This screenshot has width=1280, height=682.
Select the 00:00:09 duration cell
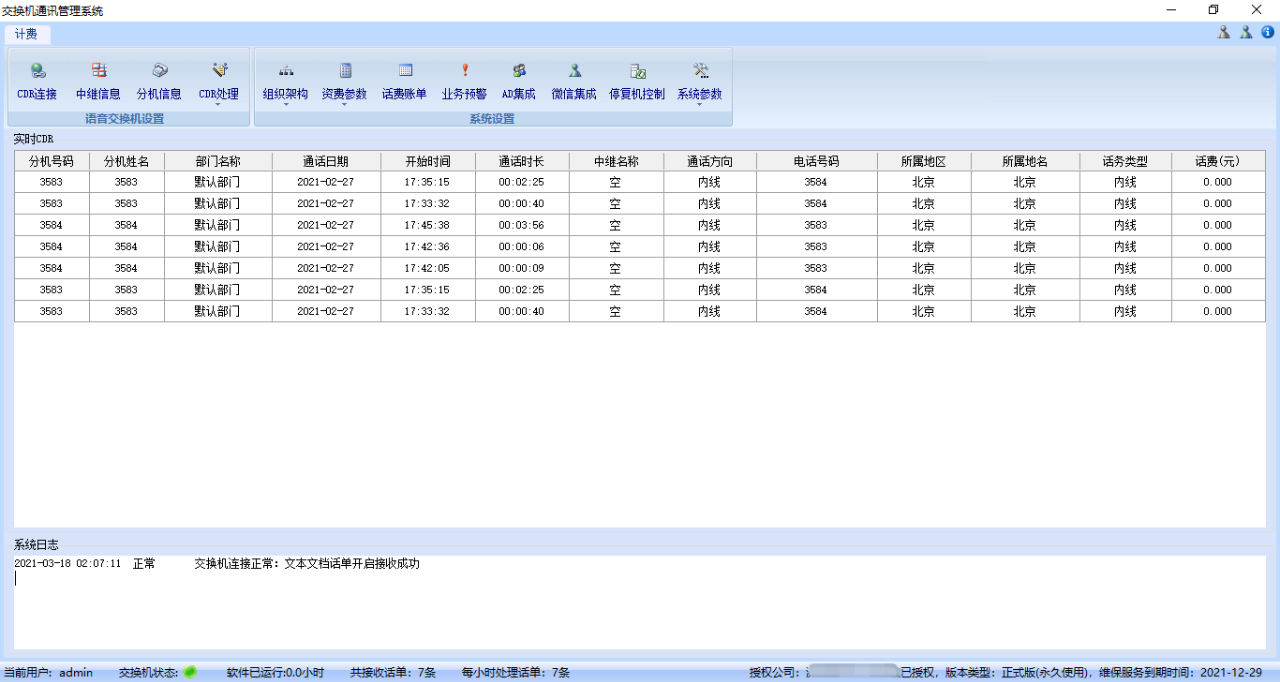click(x=522, y=268)
